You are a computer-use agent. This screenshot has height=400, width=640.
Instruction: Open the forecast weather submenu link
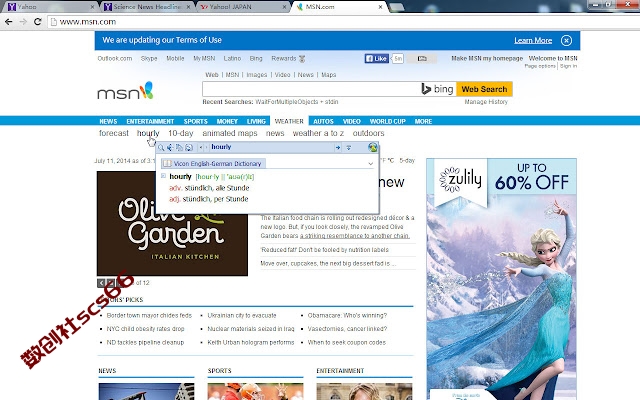(x=113, y=133)
